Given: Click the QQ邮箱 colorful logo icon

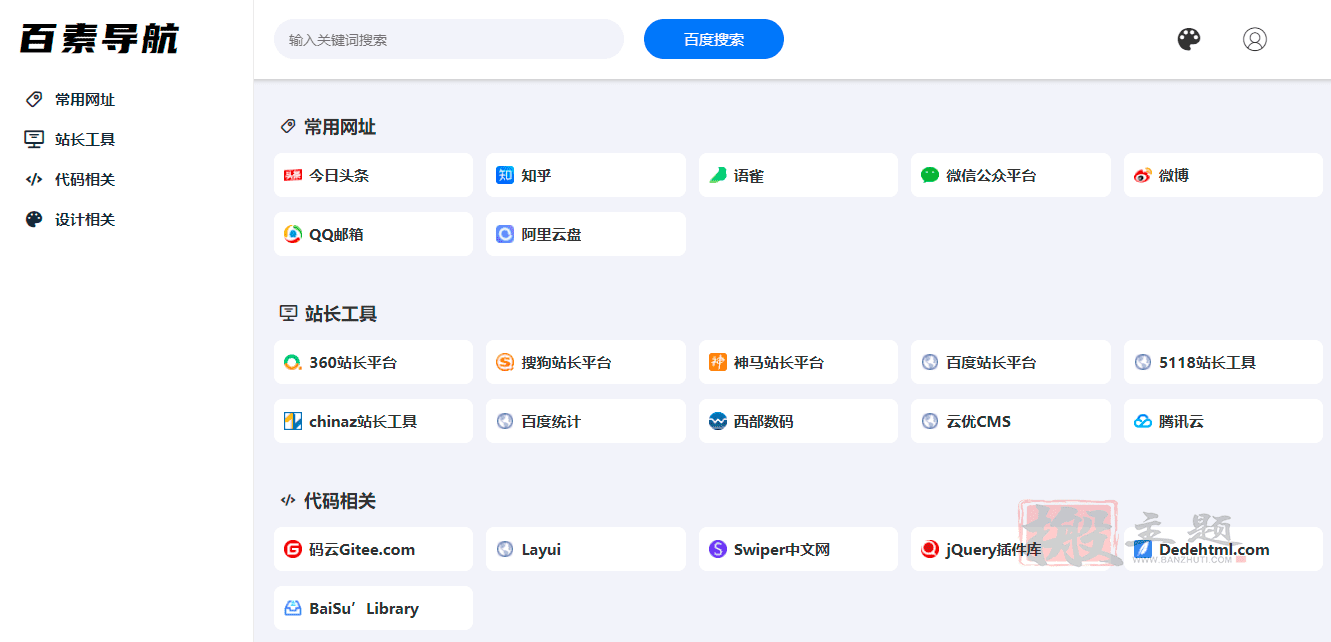Looking at the screenshot, I should 293,234.
